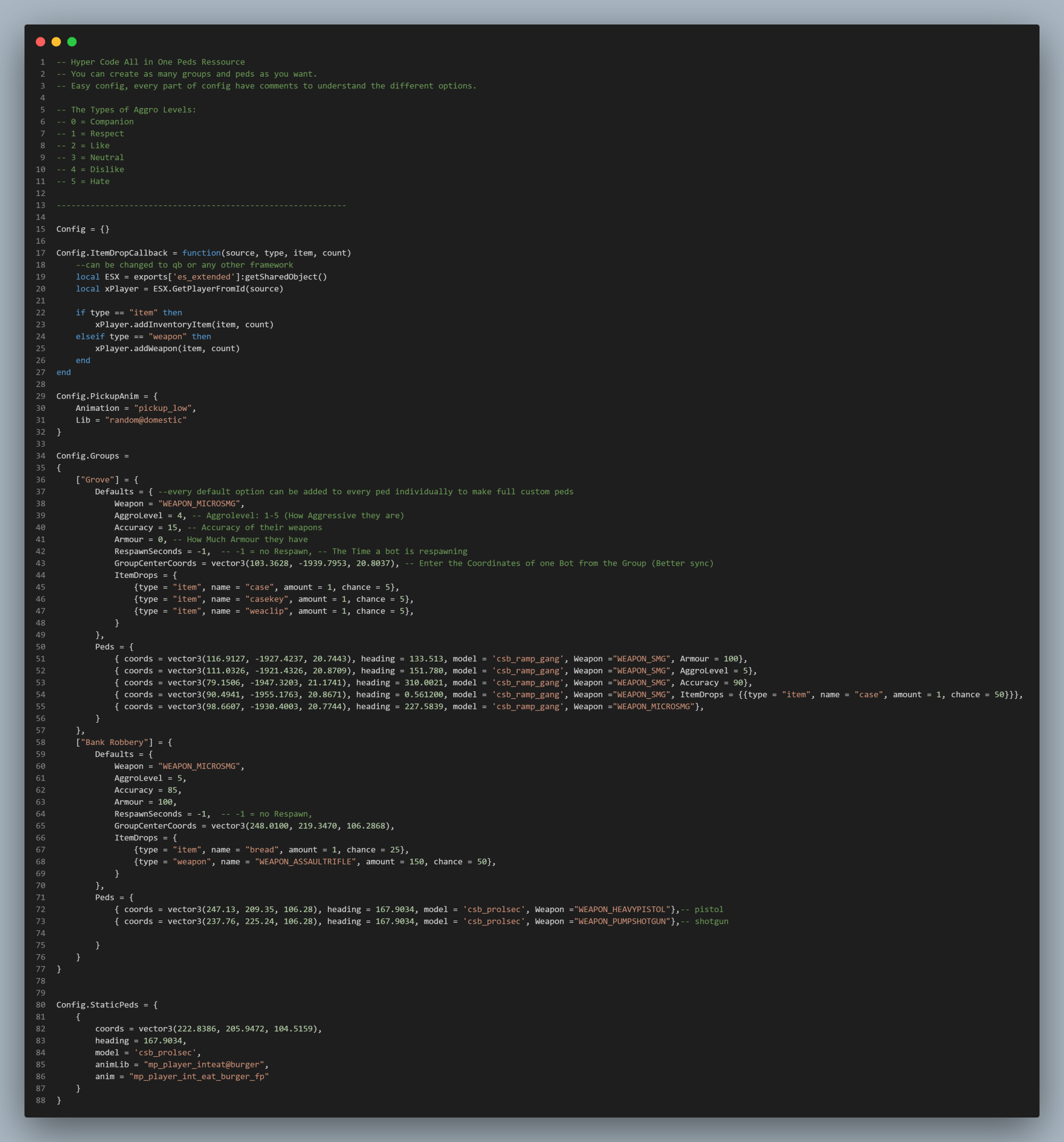The height and width of the screenshot is (1142, 1064).
Task: Click line number 58 in gutter
Action: tap(41, 742)
